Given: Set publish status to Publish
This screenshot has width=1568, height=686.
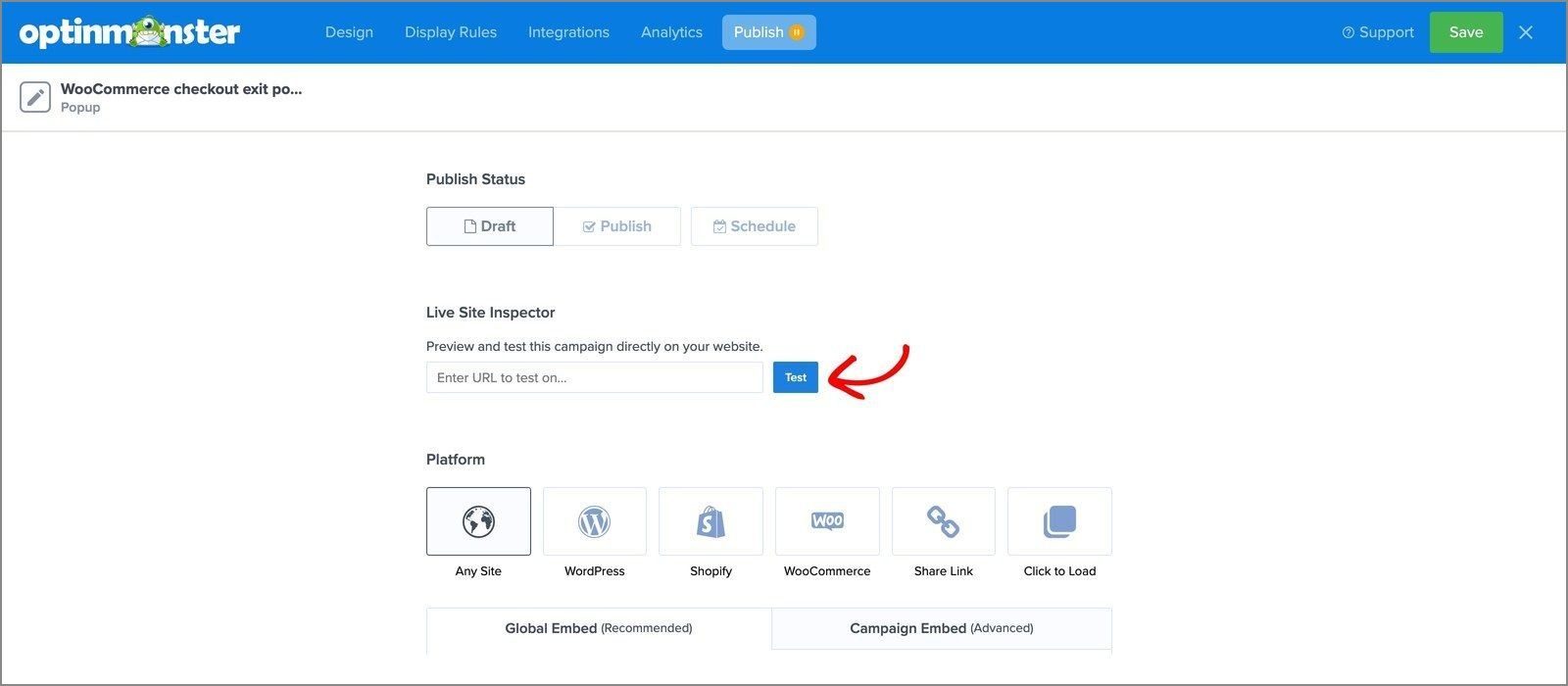Looking at the screenshot, I should point(617,226).
